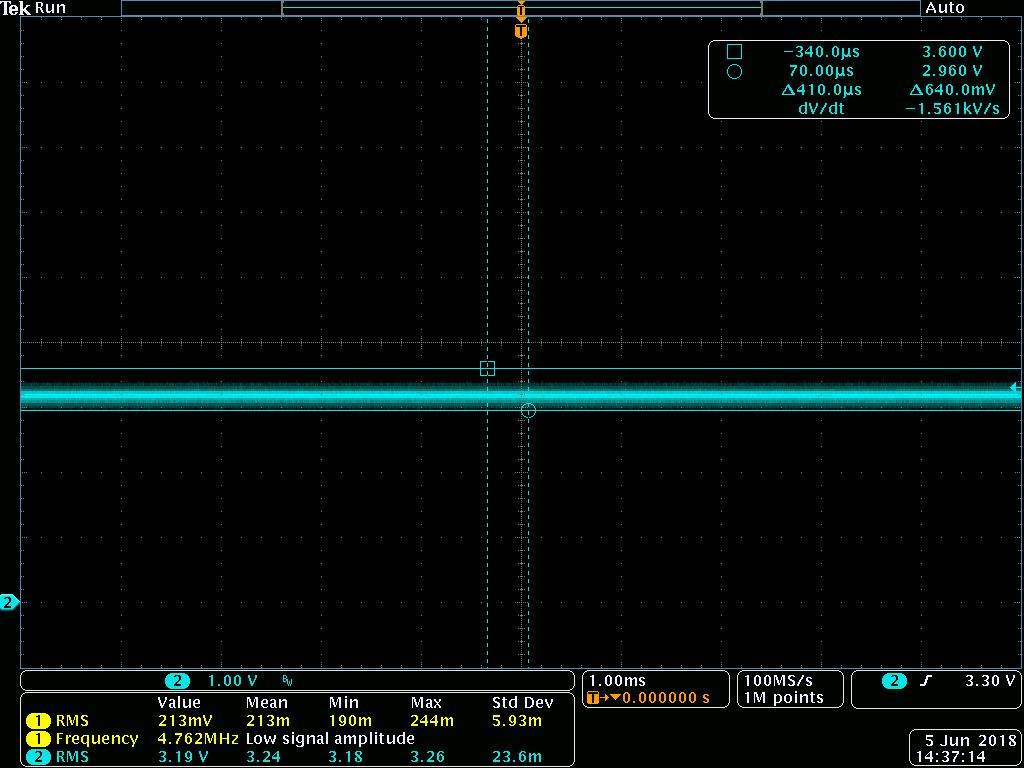This screenshot has height=768, width=1024.
Task: Click the Min column header
Action: [x=343, y=703]
